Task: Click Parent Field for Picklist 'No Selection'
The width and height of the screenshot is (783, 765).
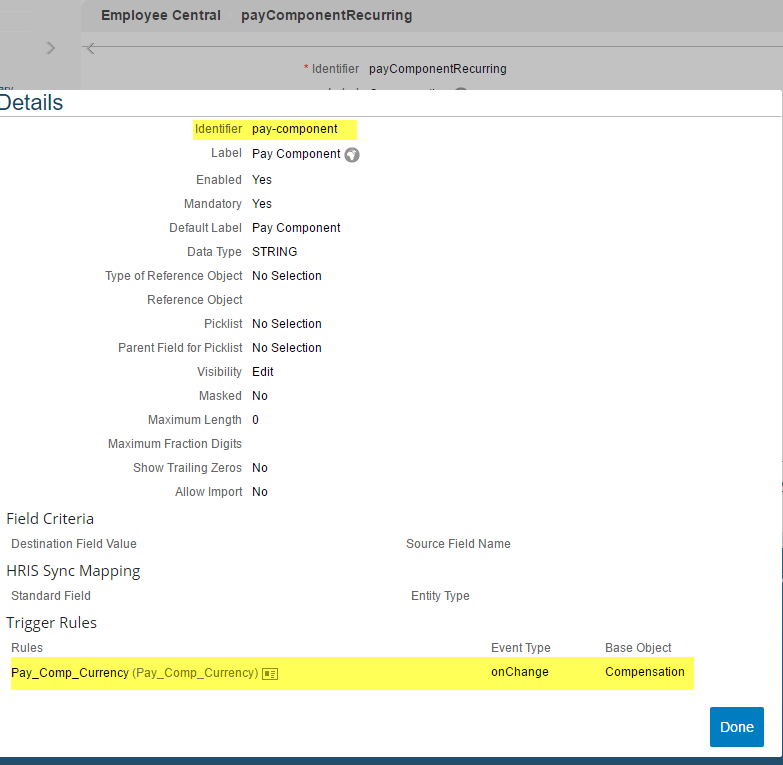Action: point(287,348)
